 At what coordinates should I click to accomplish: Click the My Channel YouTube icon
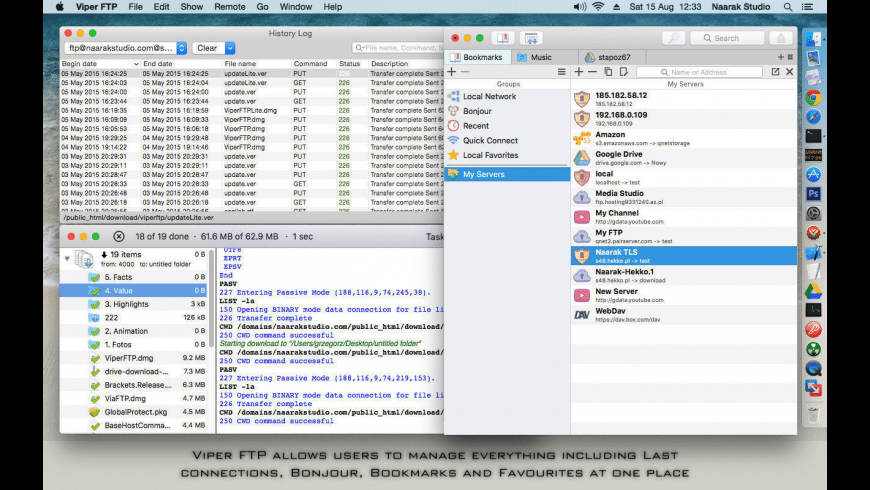(581, 217)
